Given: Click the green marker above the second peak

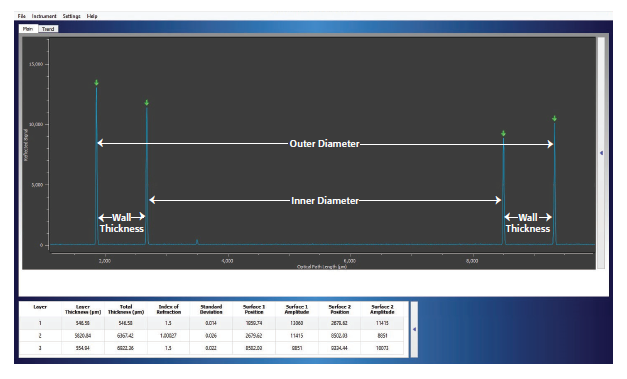Looking at the screenshot, I should [147, 103].
